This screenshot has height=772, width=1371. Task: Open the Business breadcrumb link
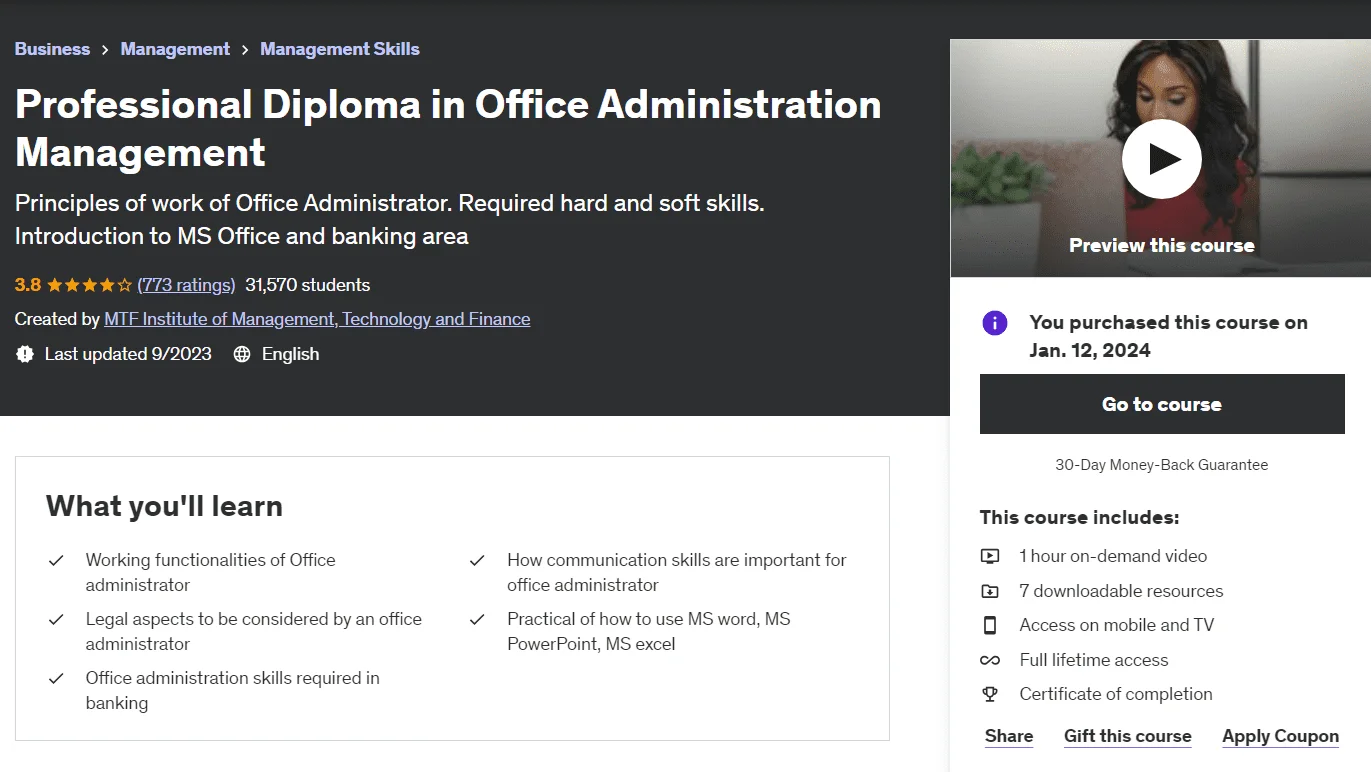[x=52, y=49]
